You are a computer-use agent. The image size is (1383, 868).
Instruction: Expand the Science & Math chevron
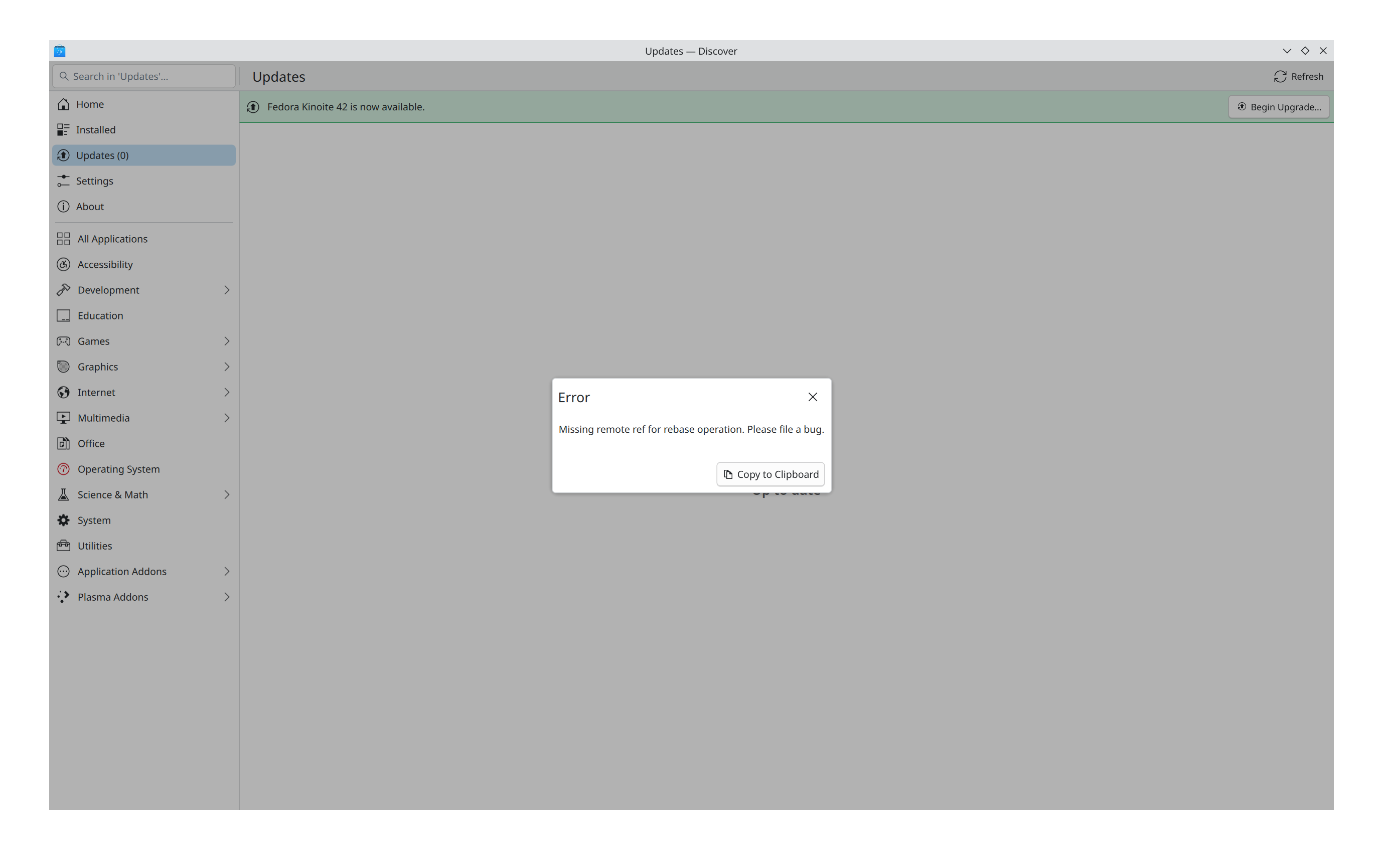[227, 494]
